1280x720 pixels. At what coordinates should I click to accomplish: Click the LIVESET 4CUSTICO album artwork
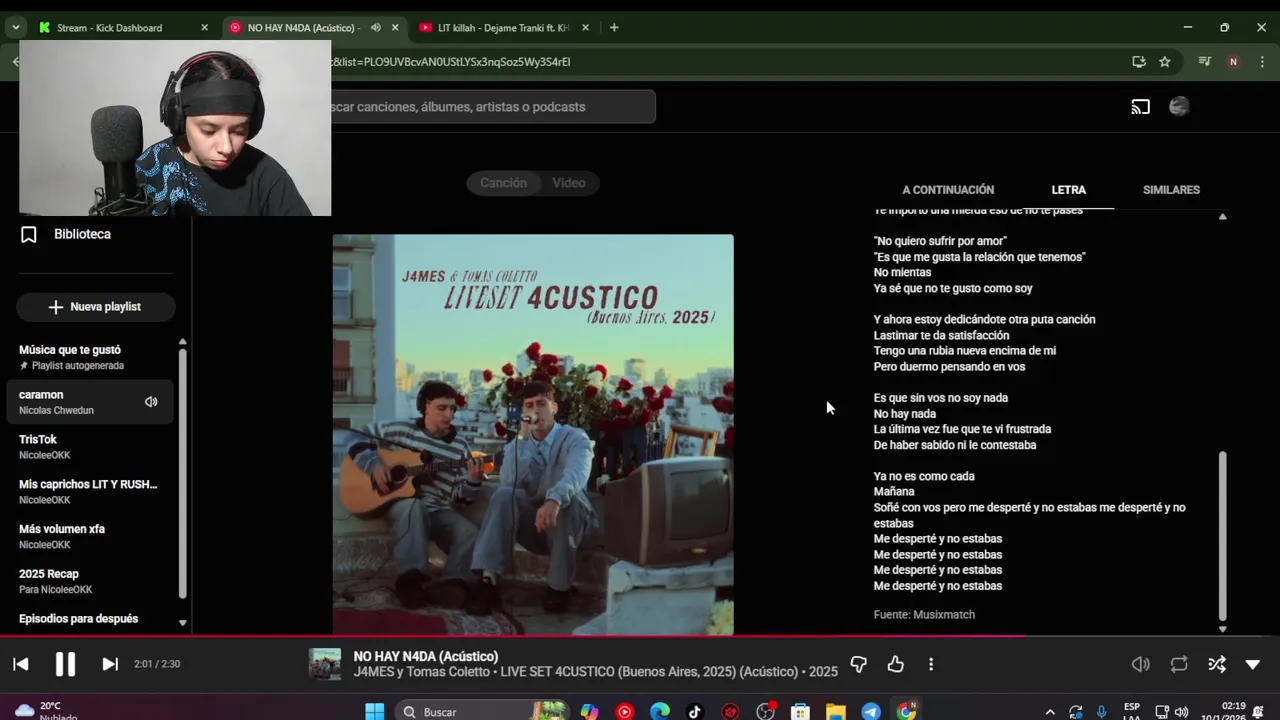pos(533,435)
